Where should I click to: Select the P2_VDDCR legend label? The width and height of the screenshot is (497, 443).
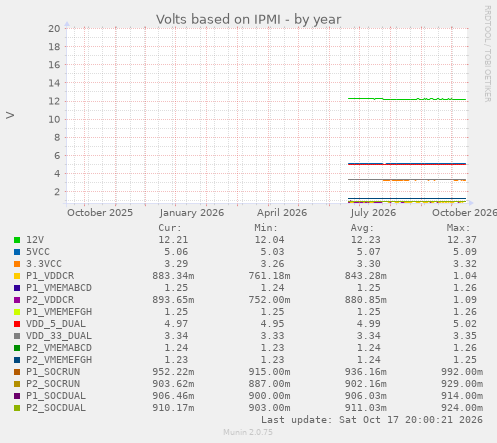click(50, 300)
